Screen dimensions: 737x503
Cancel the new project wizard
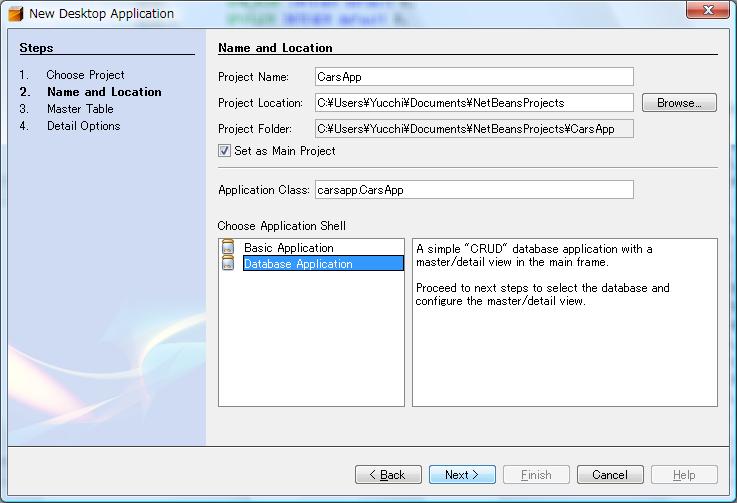(x=610, y=475)
